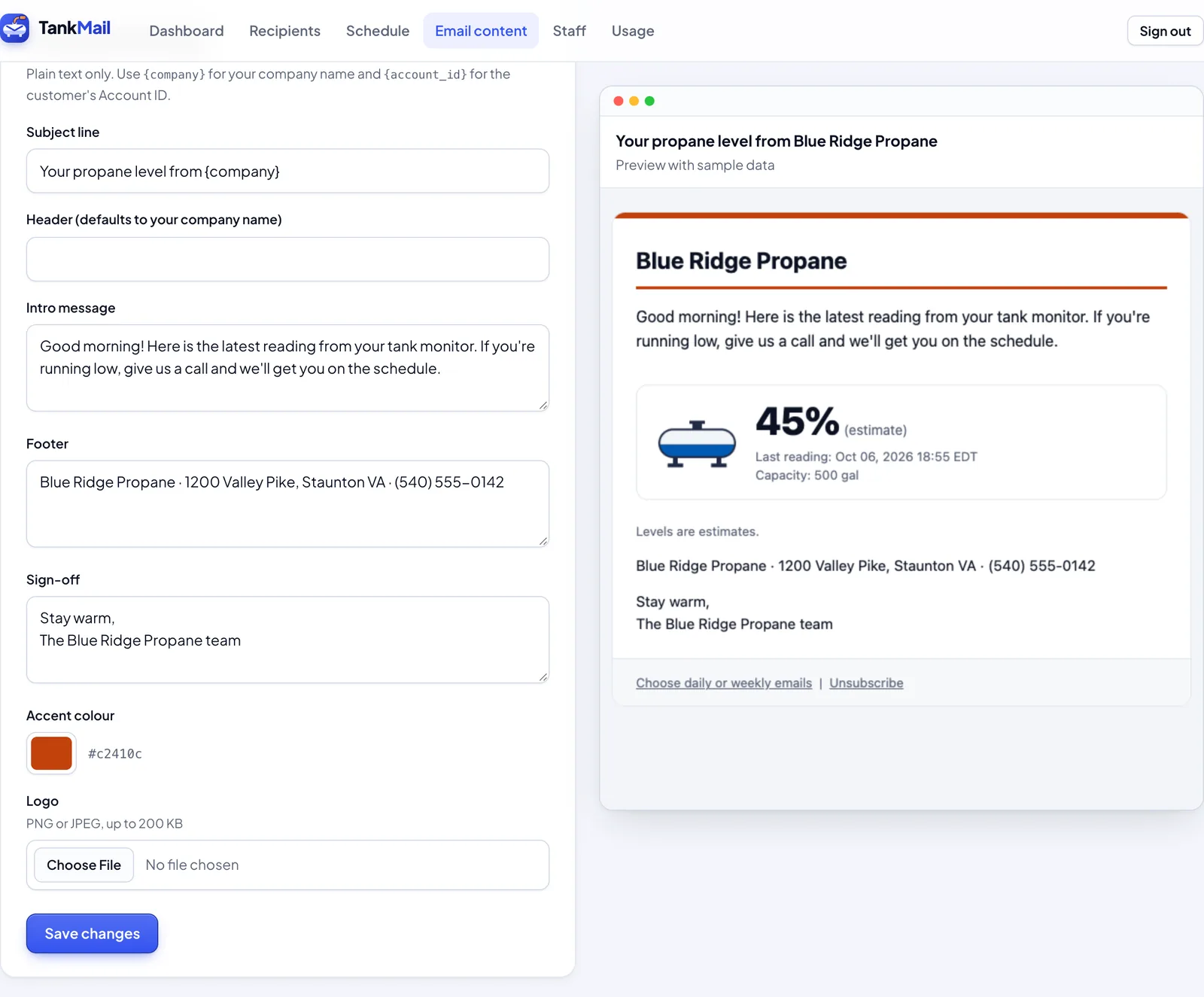The image size is (1204, 997).
Task: Click the green window dot in preview
Action: (x=649, y=101)
